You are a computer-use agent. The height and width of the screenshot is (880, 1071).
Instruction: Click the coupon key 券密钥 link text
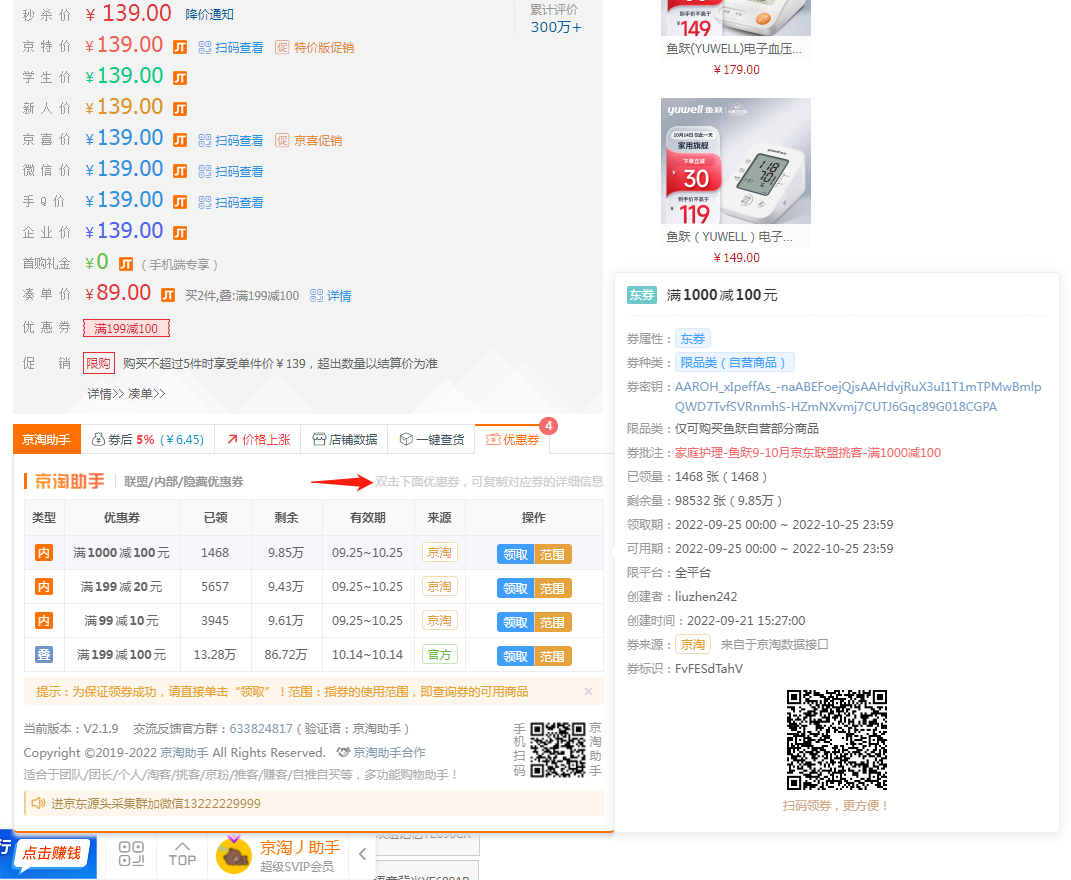(x=858, y=397)
